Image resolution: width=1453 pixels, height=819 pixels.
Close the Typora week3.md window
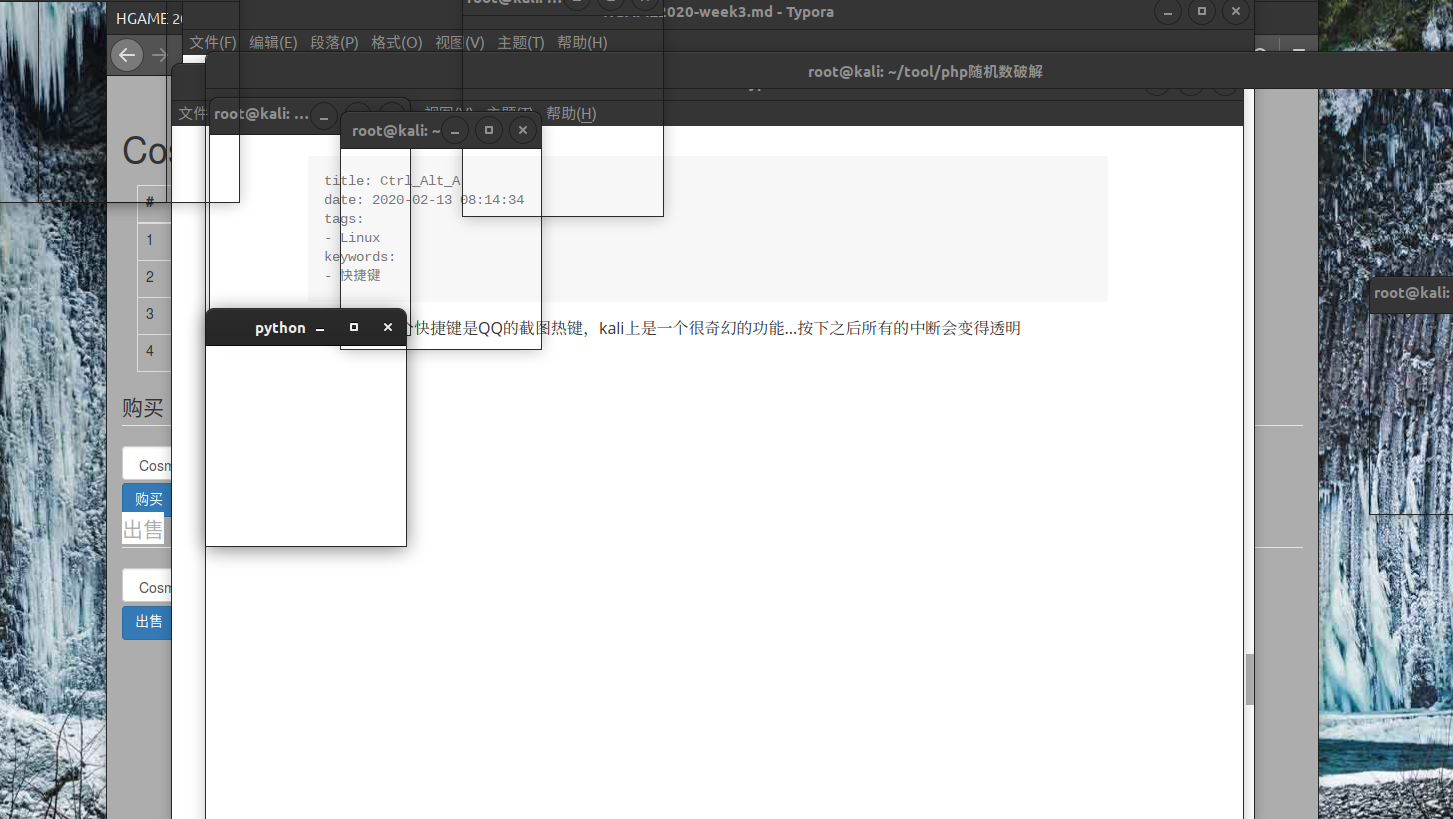click(1236, 12)
